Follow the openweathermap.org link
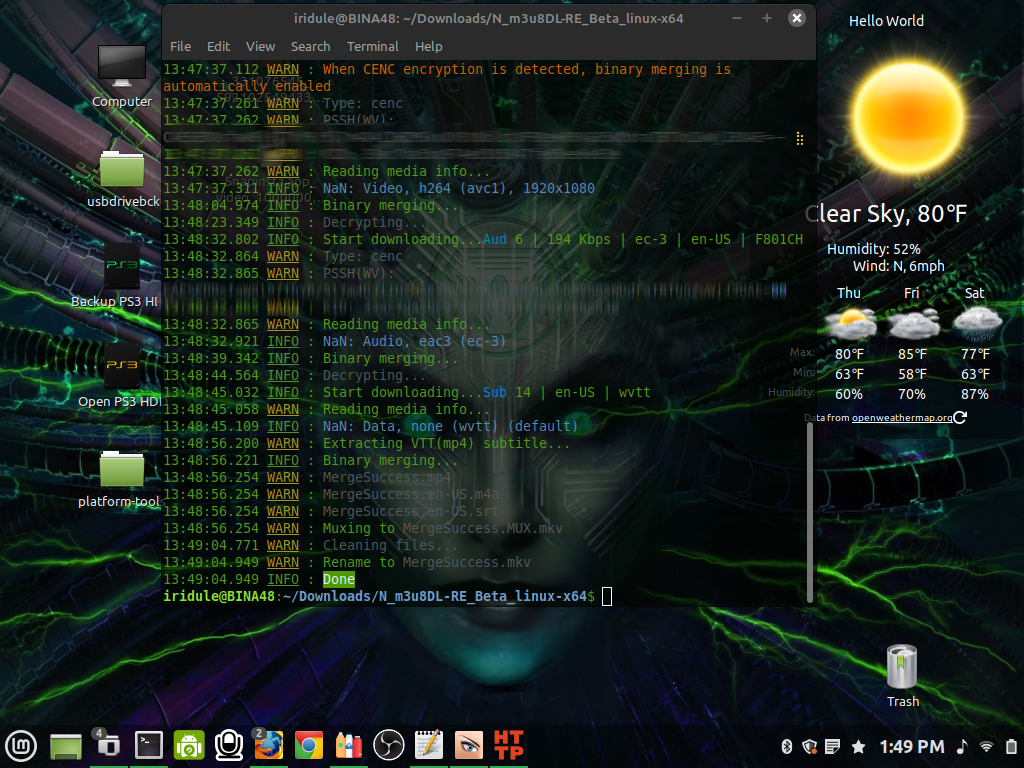Screen dimensions: 1024x768 (x=901, y=417)
